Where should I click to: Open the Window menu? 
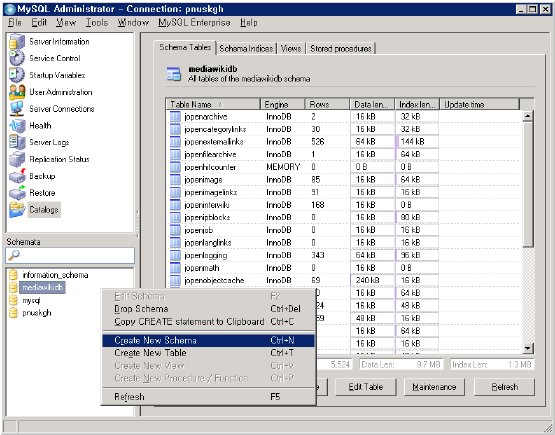[133, 23]
